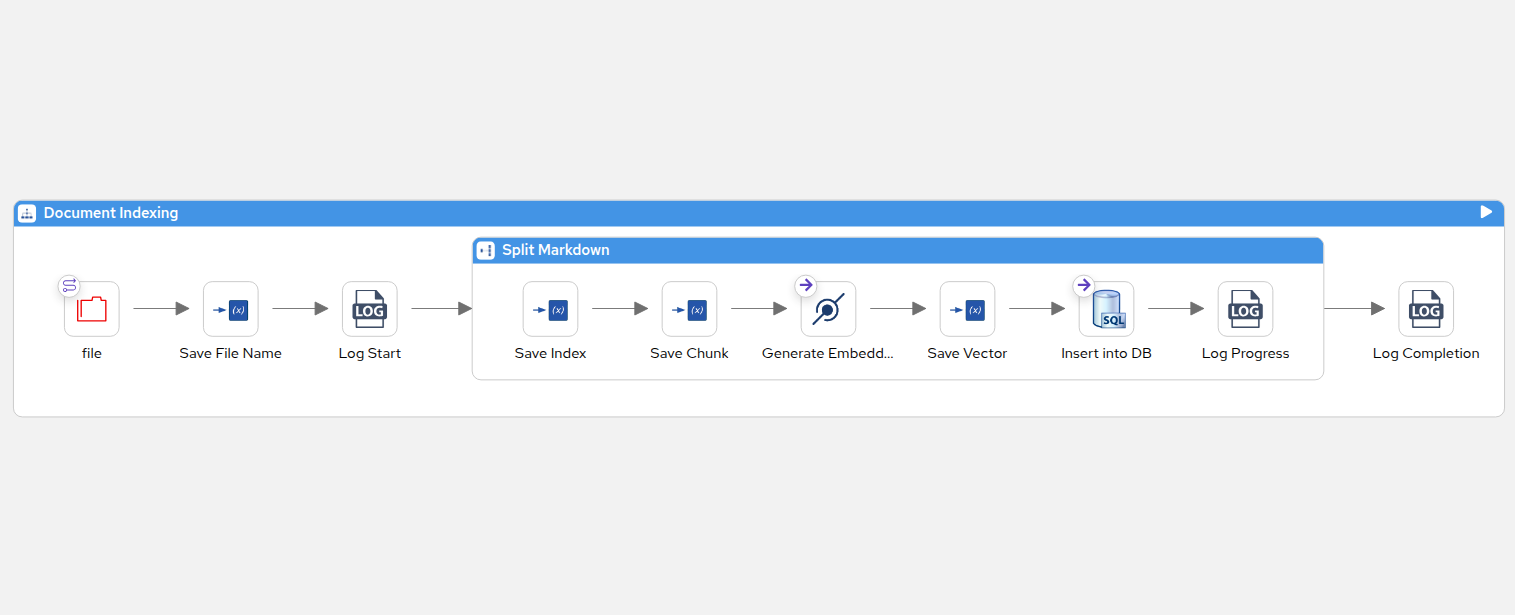Click the Generate Embedding connector icon
The image size is (1515, 615).
(x=829, y=309)
